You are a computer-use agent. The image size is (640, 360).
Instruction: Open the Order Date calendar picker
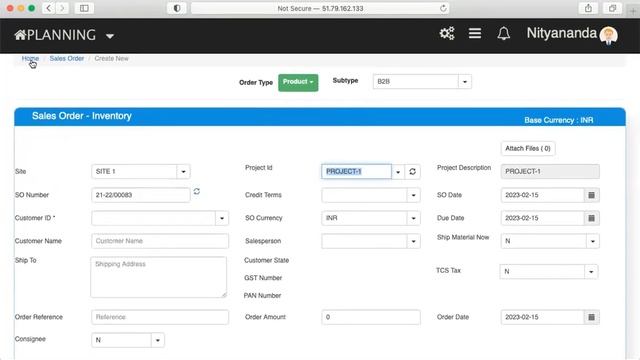click(x=591, y=317)
